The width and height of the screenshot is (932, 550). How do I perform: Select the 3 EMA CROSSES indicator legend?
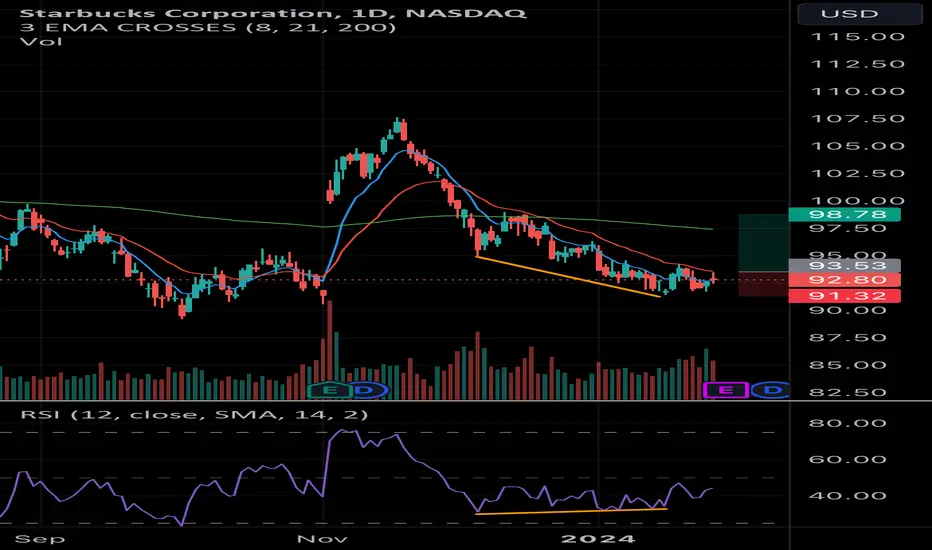(x=208, y=27)
